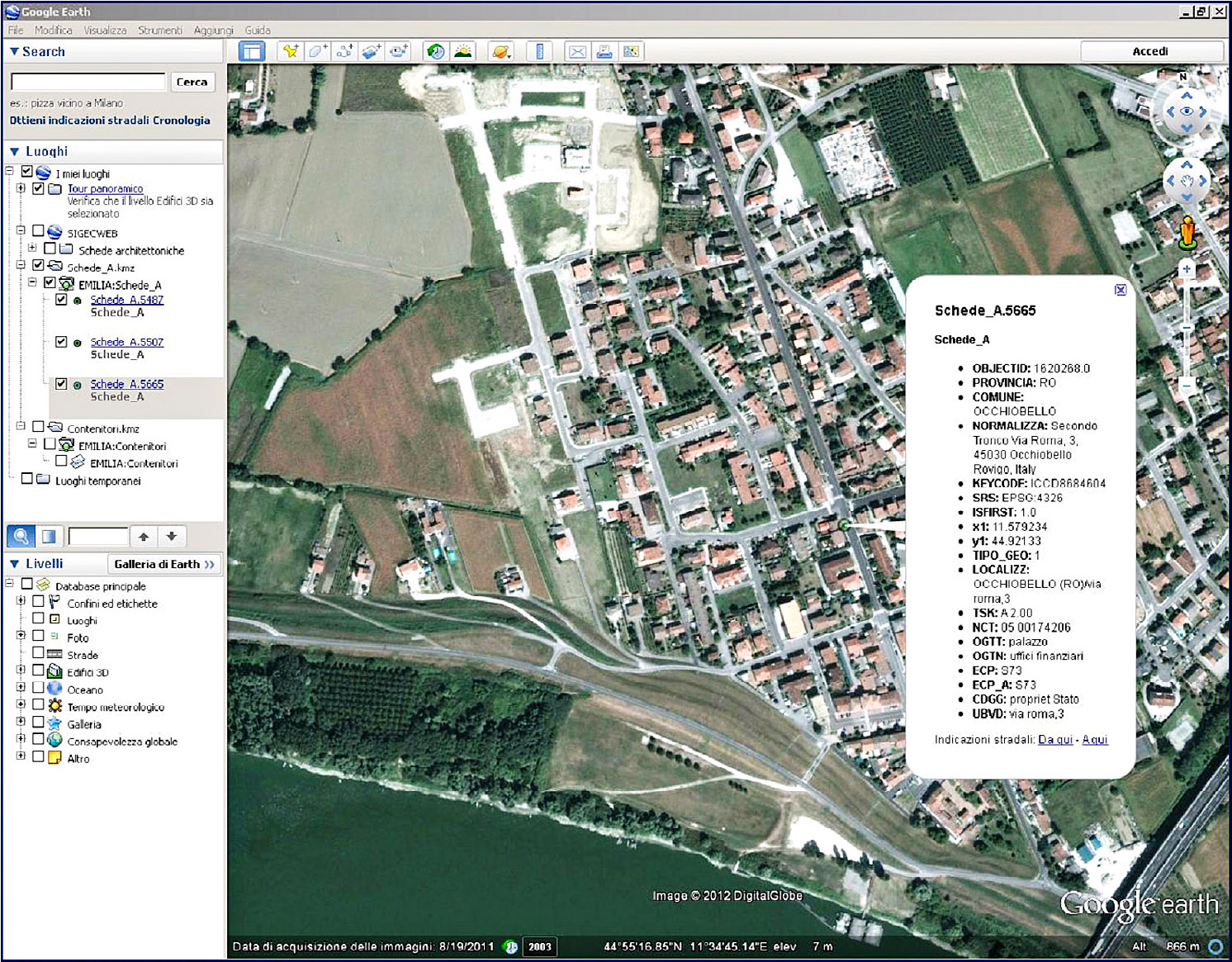The width and height of the screenshot is (1232, 962).
Task: Click the Street View pegman
Action: point(1187,233)
